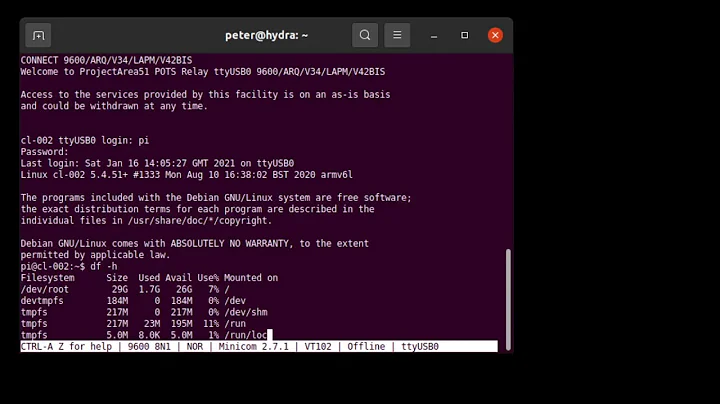Click '9600 8N1' in the status bar
720x404 pixels.
tap(149, 347)
